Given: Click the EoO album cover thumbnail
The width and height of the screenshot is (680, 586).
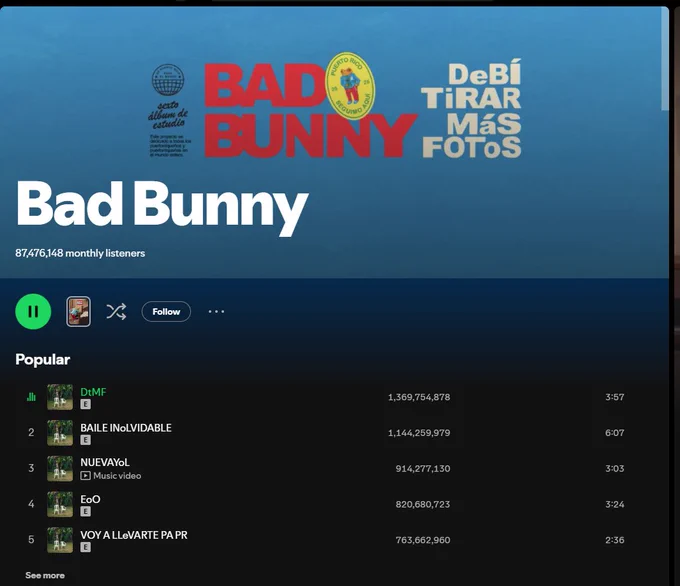Looking at the screenshot, I should [x=60, y=504].
